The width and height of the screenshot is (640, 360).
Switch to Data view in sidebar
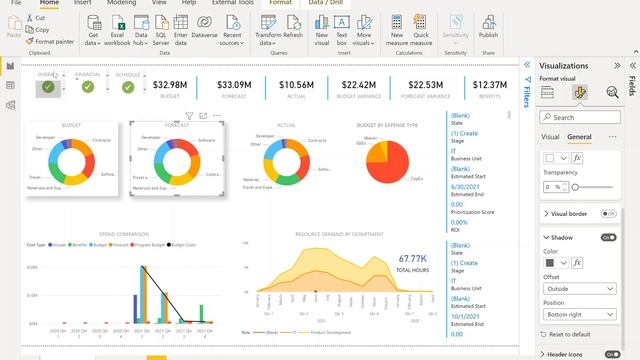[x=10, y=85]
